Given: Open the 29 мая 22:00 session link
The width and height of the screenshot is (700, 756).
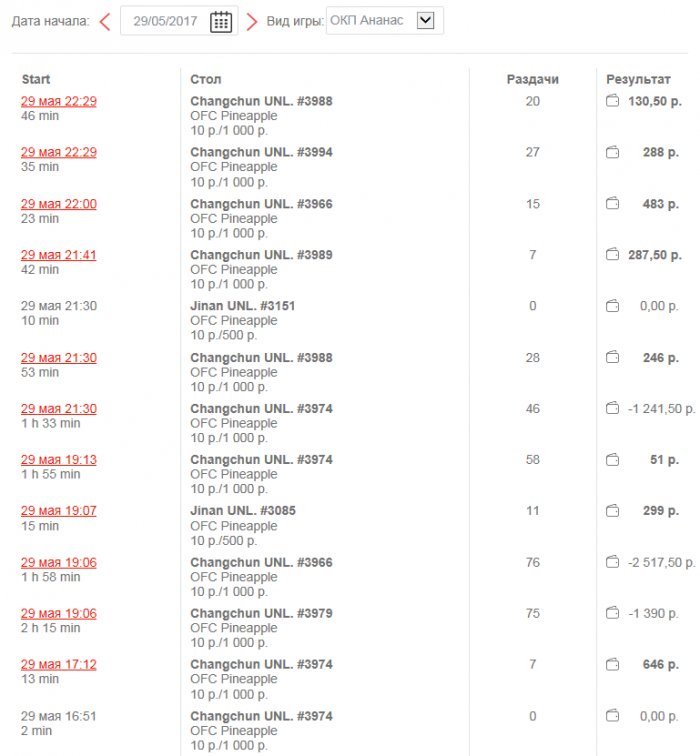Looking at the screenshot, I should pos(59,204).
